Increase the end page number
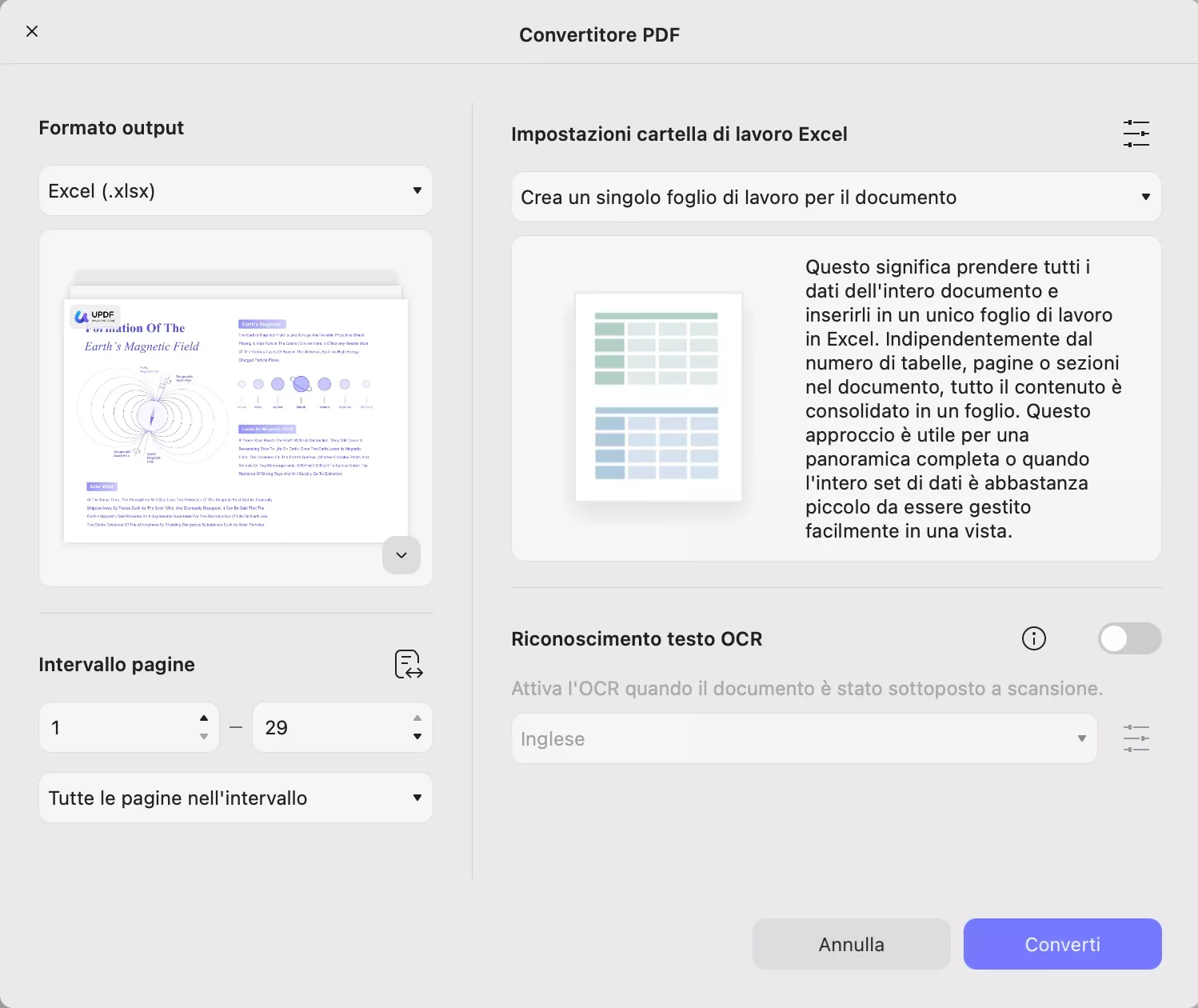Viewport: 1198px width, 1008px height. [417, 718]
